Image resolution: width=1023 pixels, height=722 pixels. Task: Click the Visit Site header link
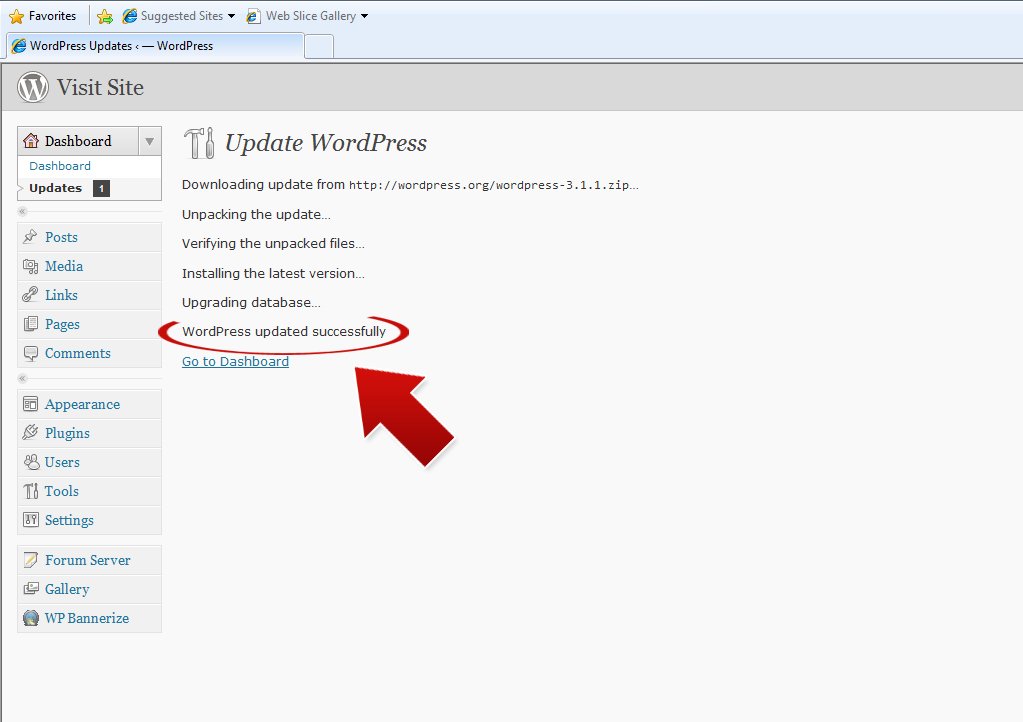click(x=100, y=87)
